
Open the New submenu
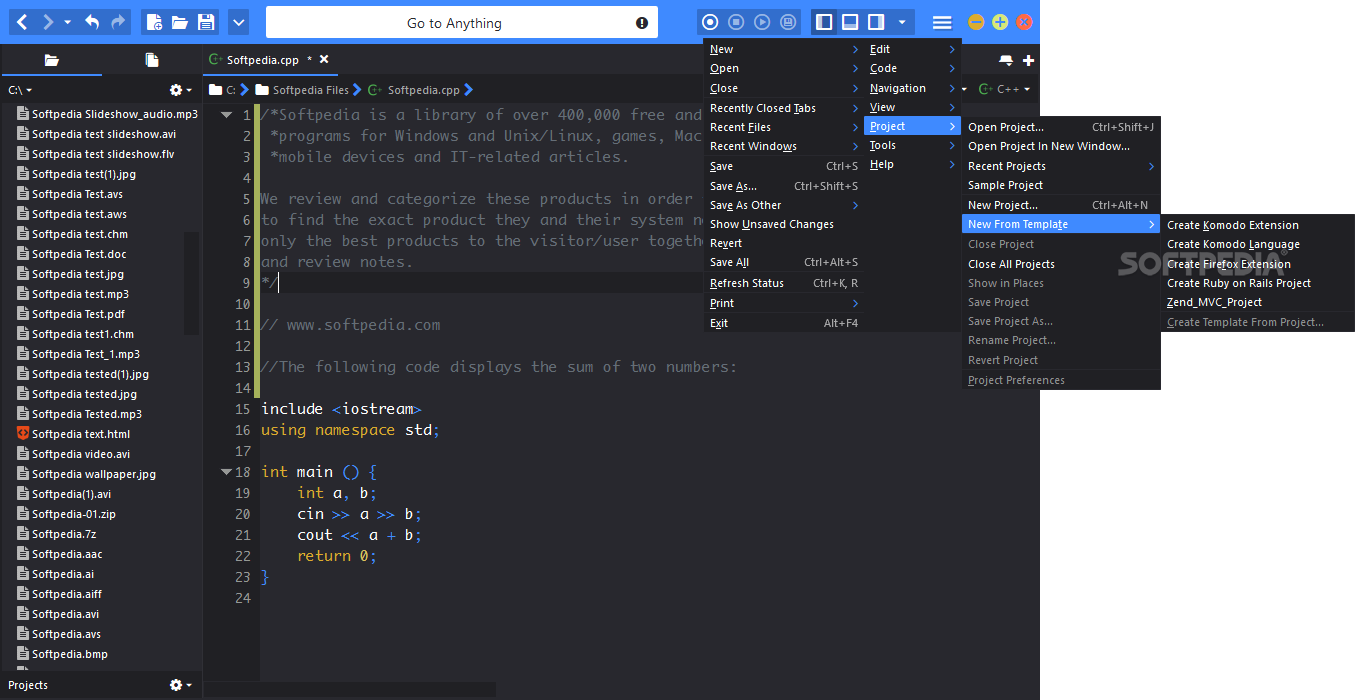(x=783, y=49)
